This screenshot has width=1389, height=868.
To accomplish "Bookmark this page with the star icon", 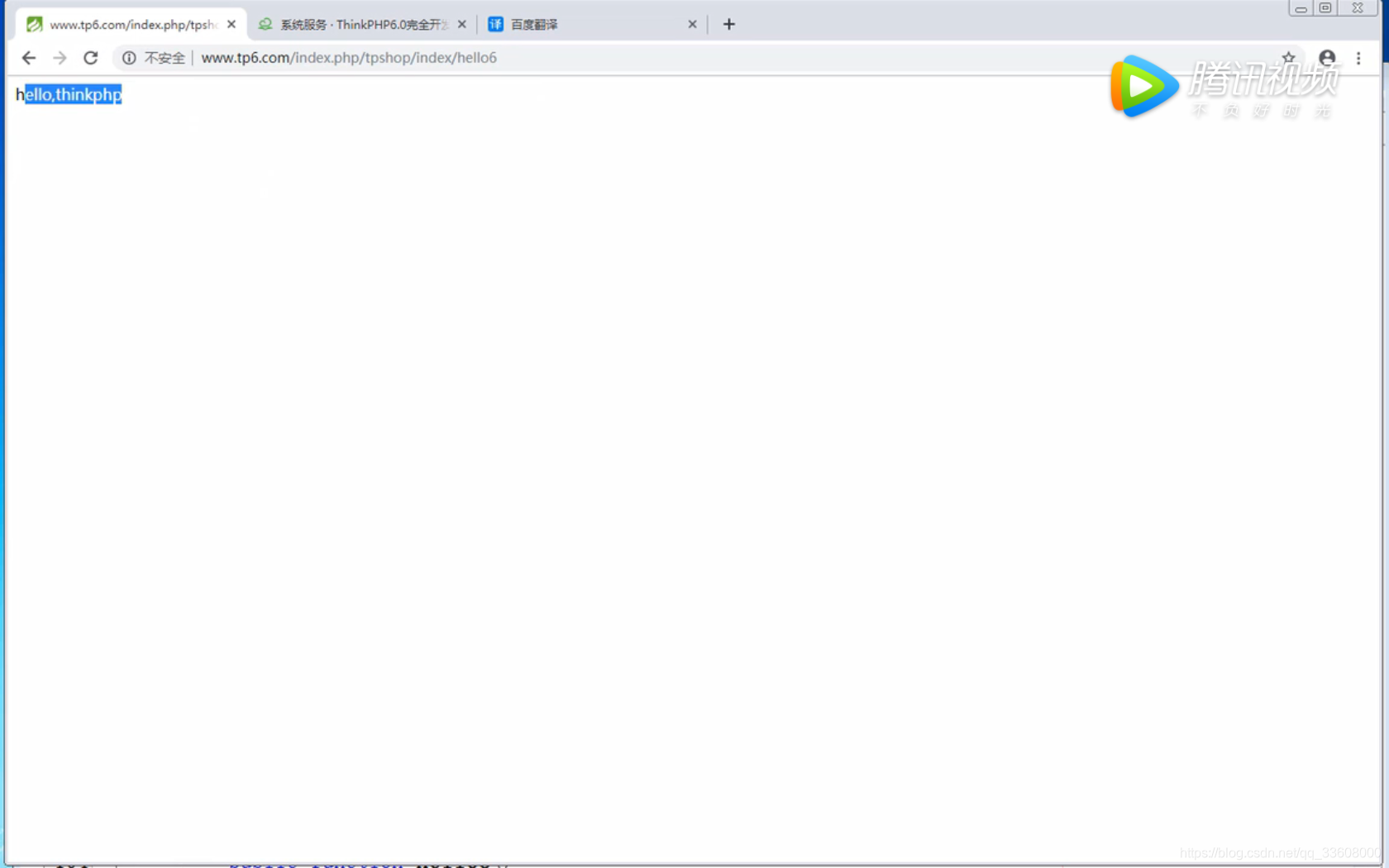I will (x=1288, y=57).
